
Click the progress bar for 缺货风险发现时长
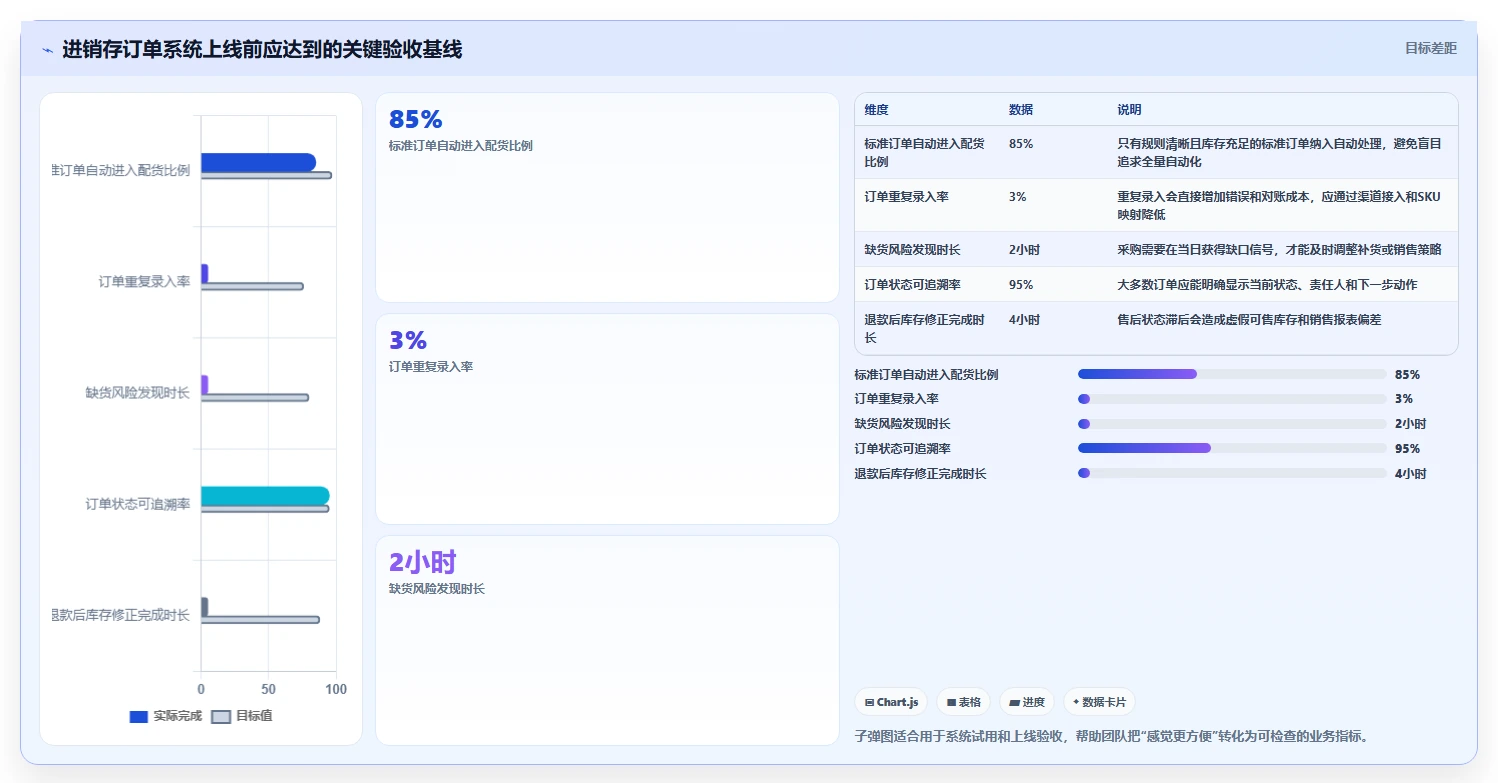[x=1232, y=424]
